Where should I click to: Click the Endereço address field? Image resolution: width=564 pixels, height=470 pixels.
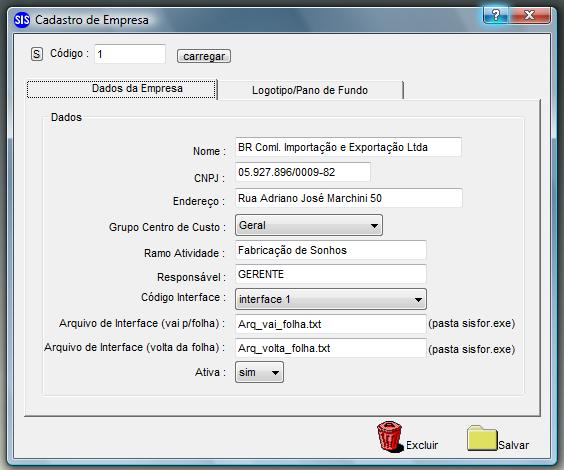click(x=349, y=198)
